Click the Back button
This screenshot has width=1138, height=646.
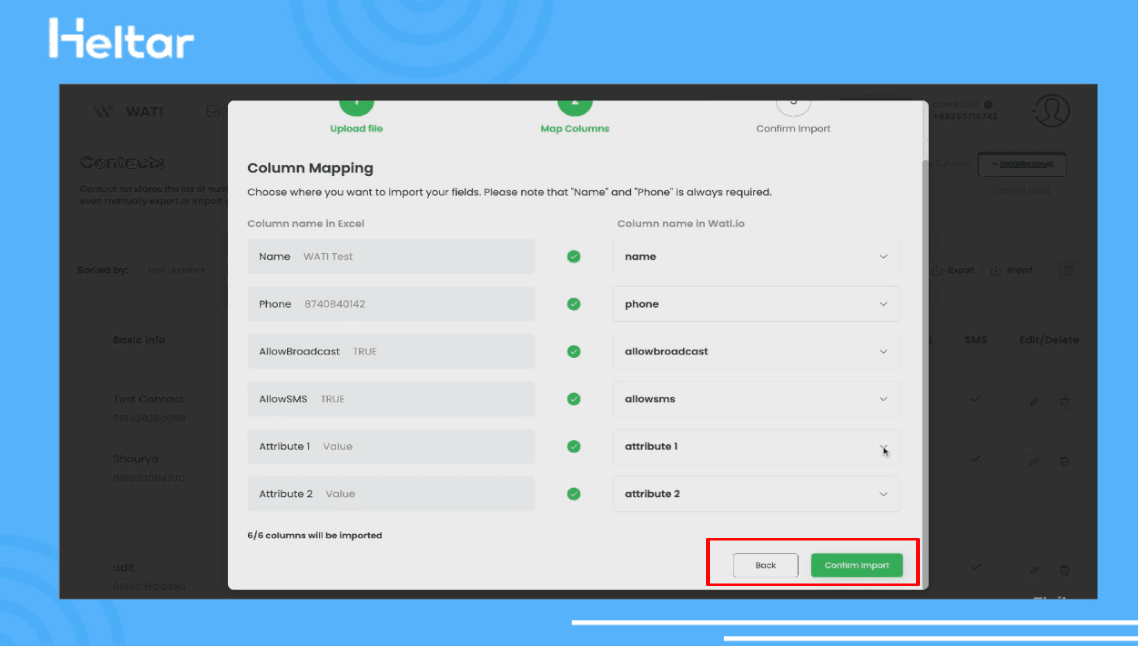(x=765, y=565)
